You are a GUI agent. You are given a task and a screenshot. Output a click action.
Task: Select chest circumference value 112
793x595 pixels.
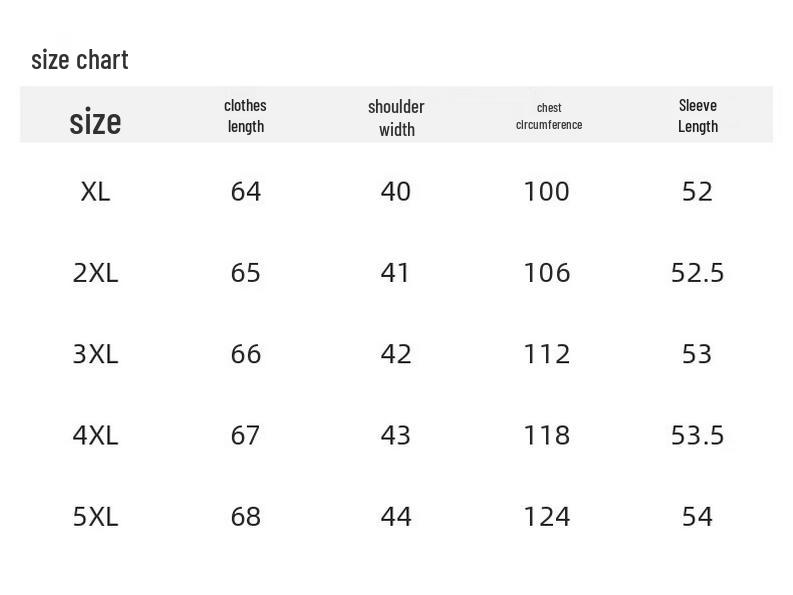[547, 354]
